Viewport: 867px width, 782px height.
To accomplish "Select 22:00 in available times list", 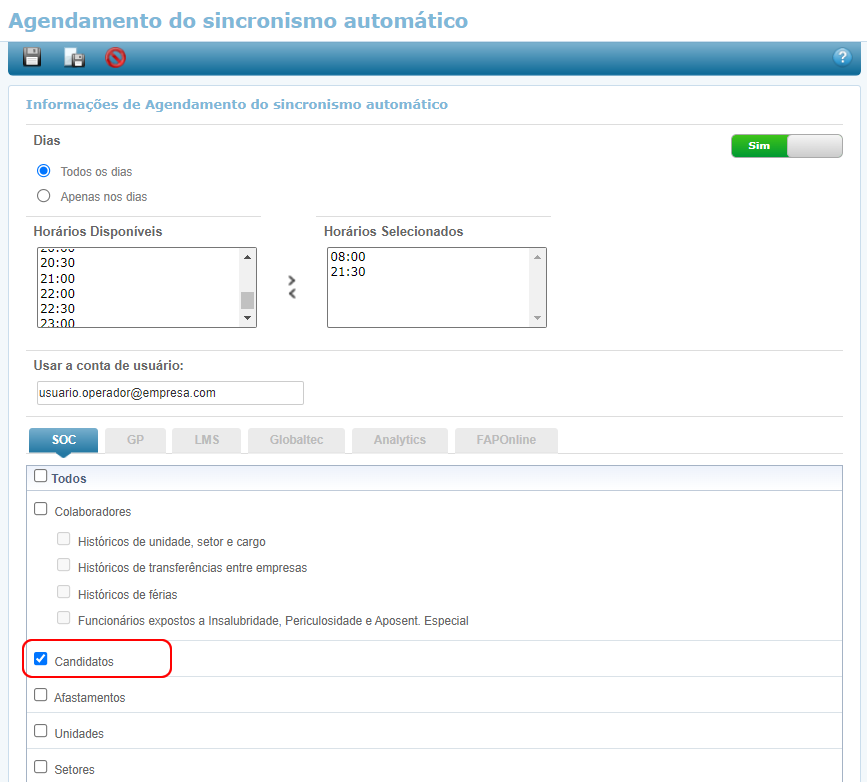I will tap(57, 294).
